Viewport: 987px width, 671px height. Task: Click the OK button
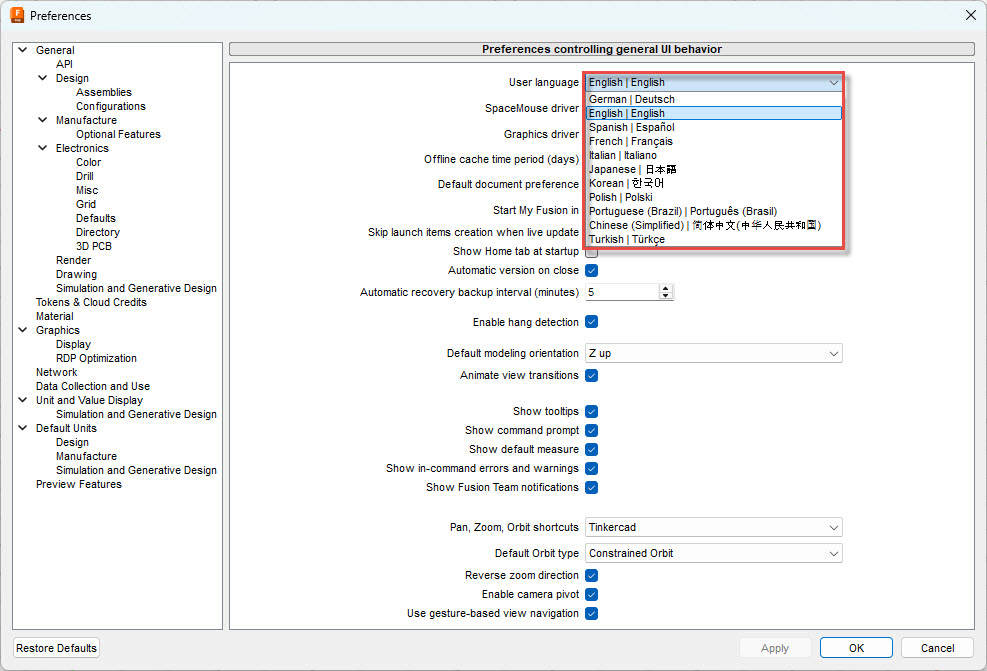(856, 648)
